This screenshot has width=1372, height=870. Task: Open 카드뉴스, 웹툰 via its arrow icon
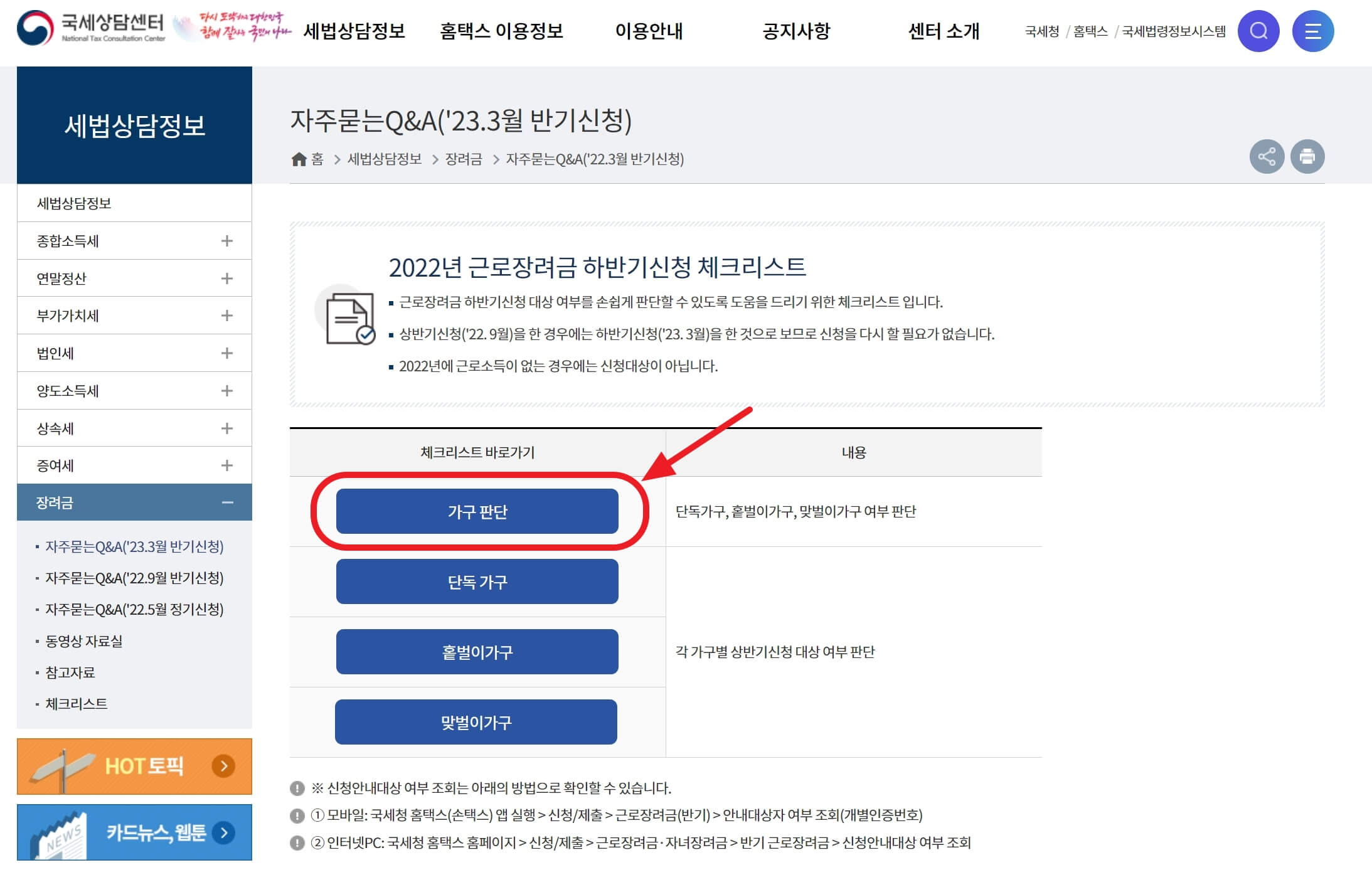point(223,831)
